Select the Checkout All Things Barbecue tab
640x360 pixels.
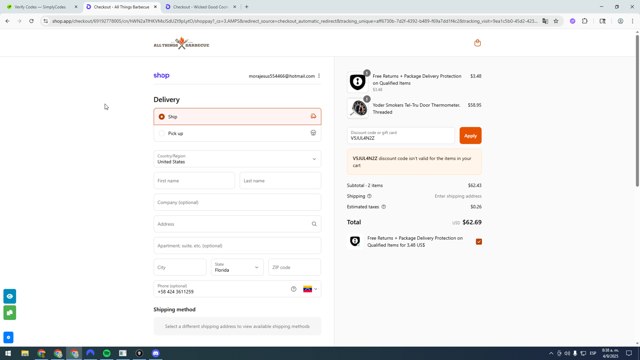121,7
